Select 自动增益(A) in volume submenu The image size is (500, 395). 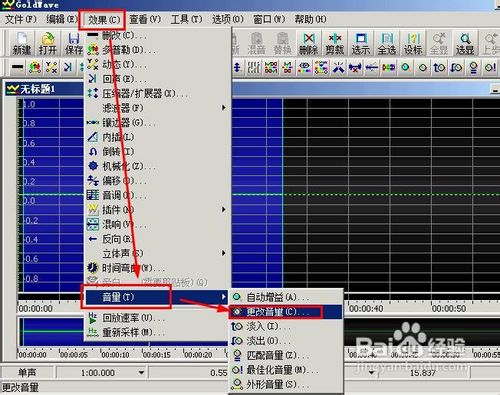286,297
